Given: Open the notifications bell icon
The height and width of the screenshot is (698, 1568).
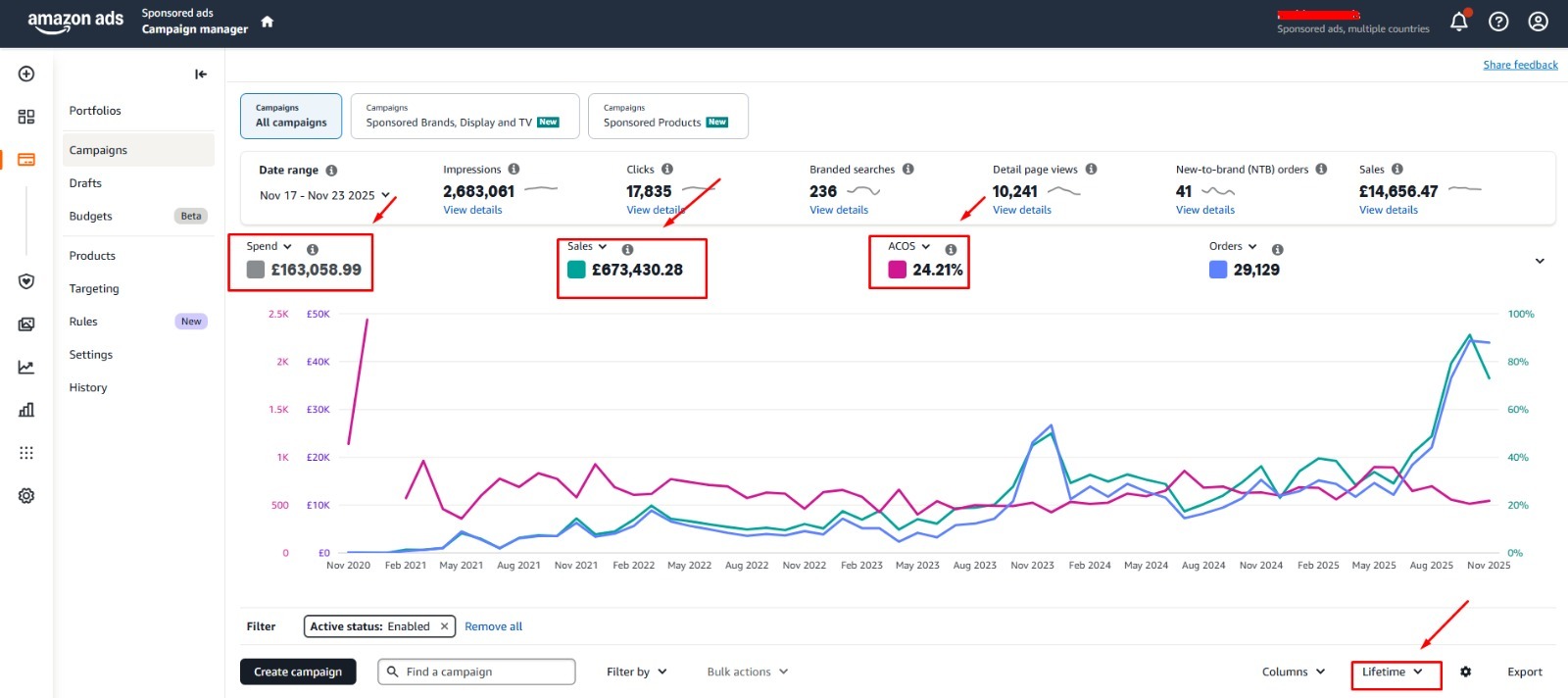Looking at the screenshot, I should pyautogui.click(x=1459, y=22).
